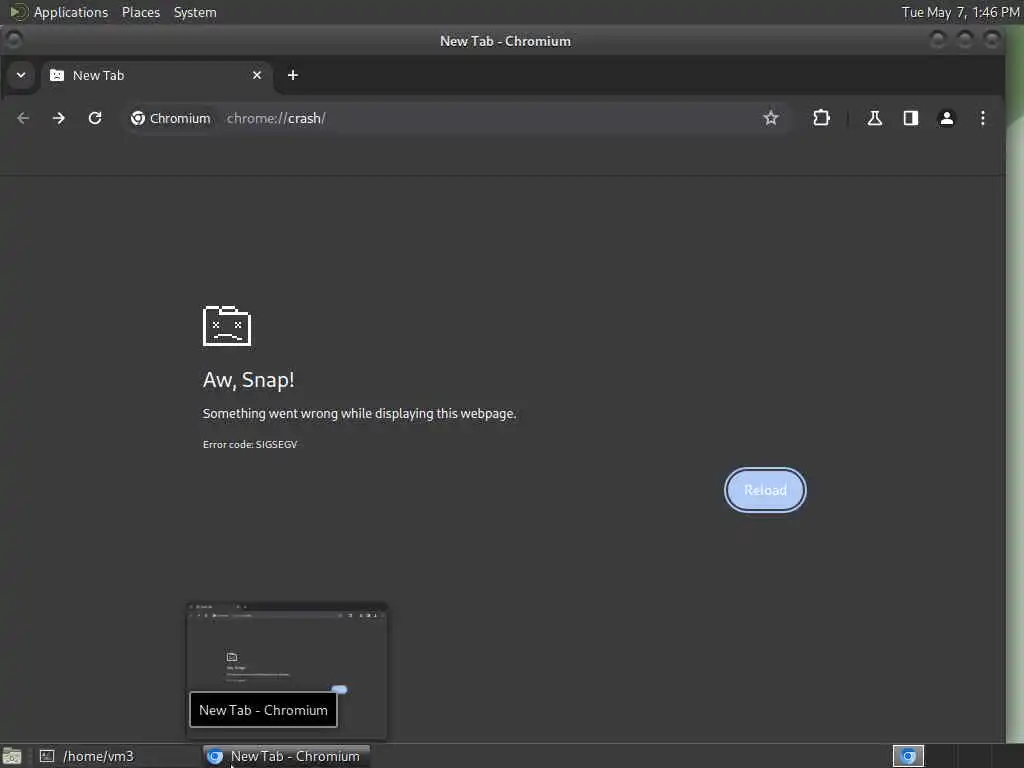Click the Reload button on crash page
The height and width of the screenshot is (768, 1024).
click(x=765, y=490)
